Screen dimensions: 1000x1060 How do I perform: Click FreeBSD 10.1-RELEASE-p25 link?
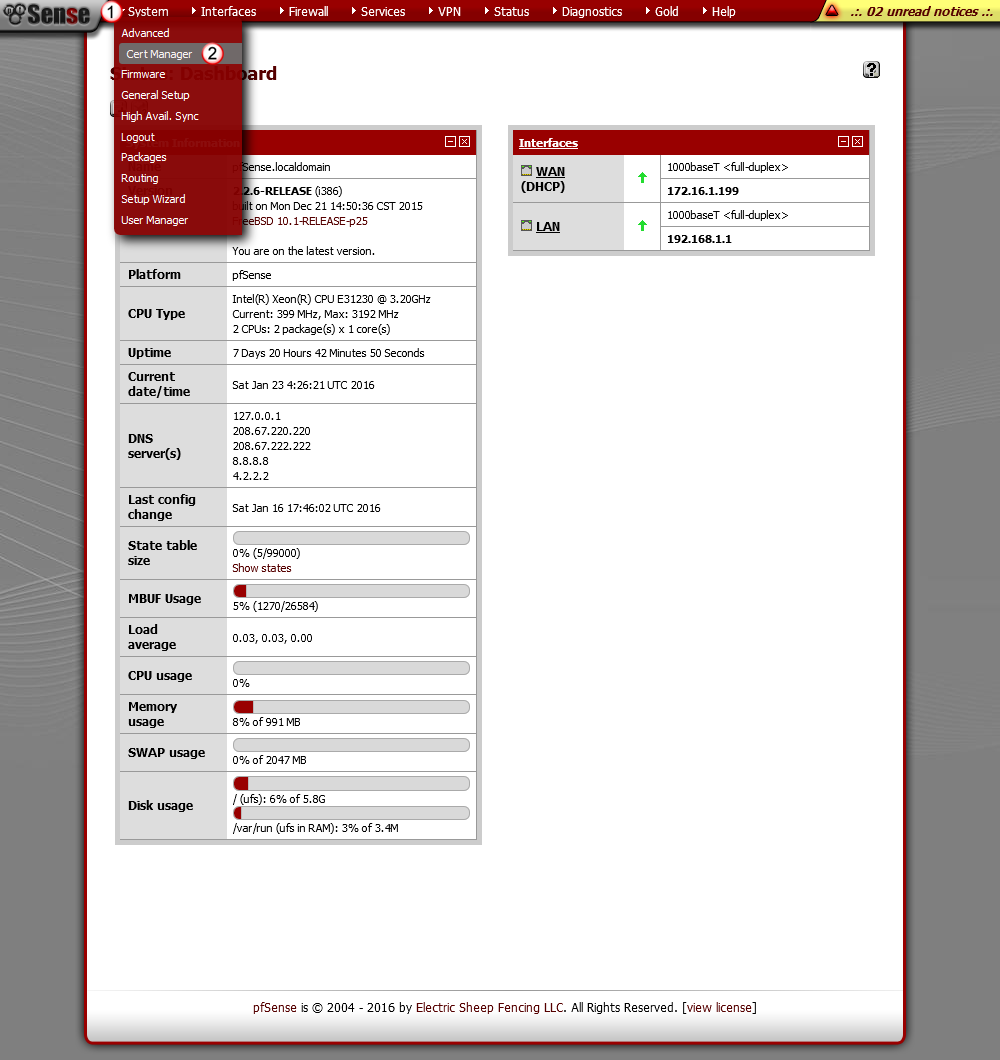[x=300, y=221]
